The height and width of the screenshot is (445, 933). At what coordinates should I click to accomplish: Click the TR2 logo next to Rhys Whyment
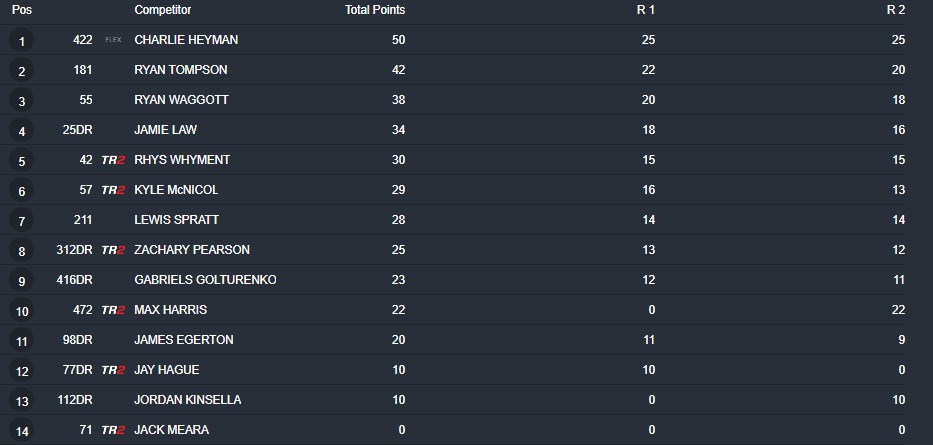[x=113, y=160]
